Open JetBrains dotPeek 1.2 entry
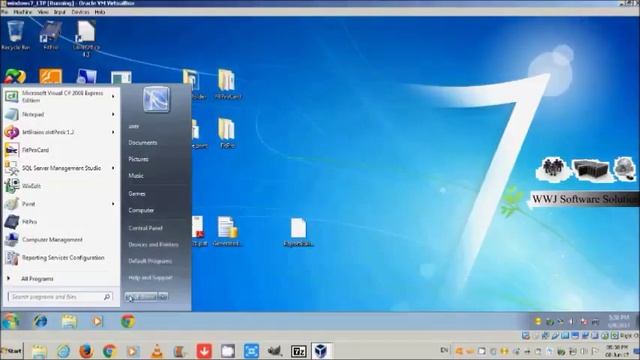The width and height of the screenshot is (640, 360). [60, 132]
